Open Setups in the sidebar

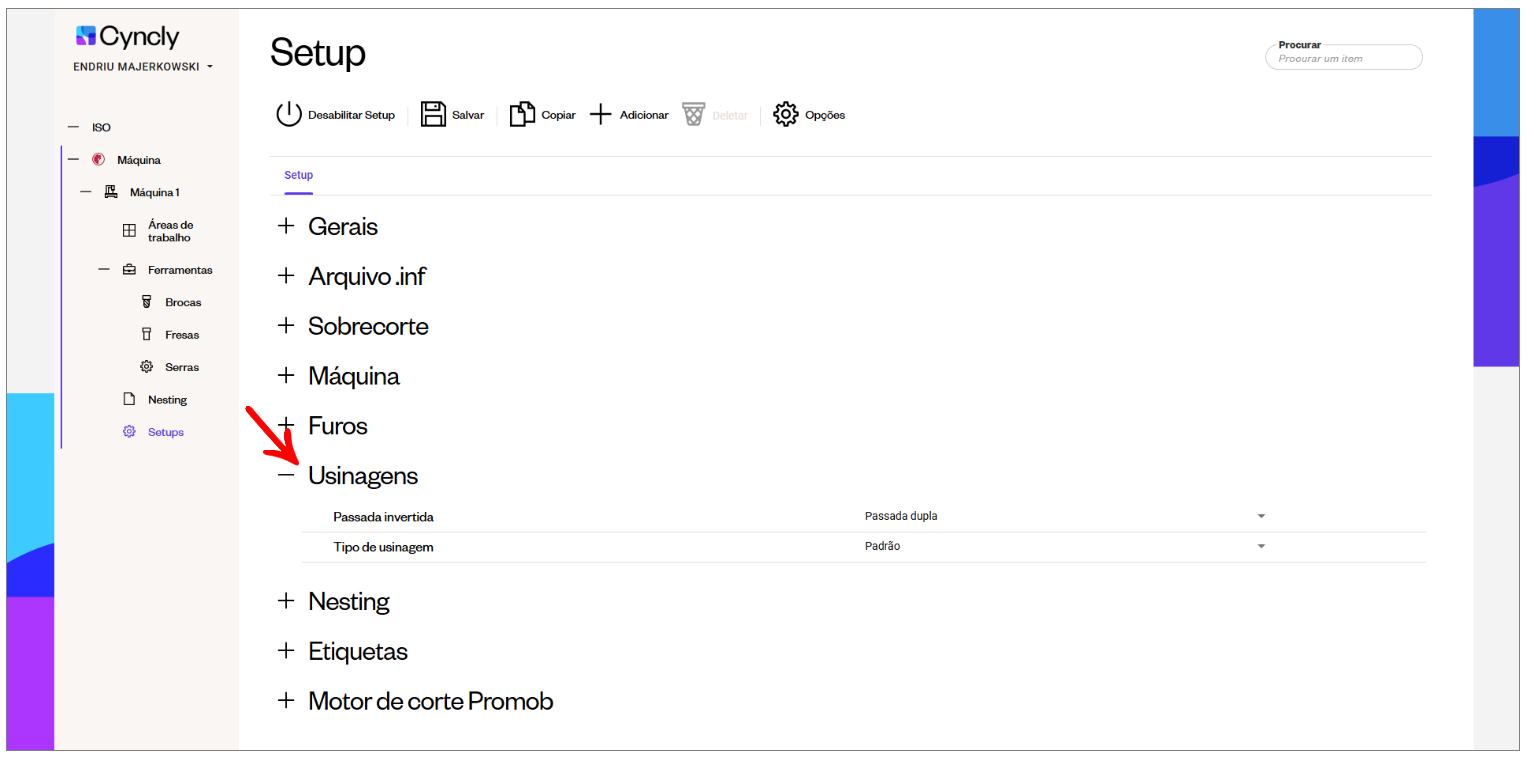(166, 432)
